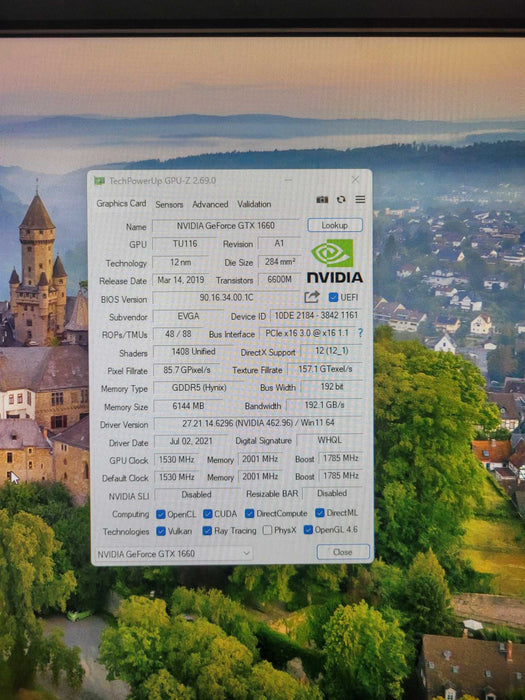The height and width of the screenshot is (700, 525).
Task: Click the Memory Type value GDDR5 (Hynix)
Action: [x=199, y=388]
